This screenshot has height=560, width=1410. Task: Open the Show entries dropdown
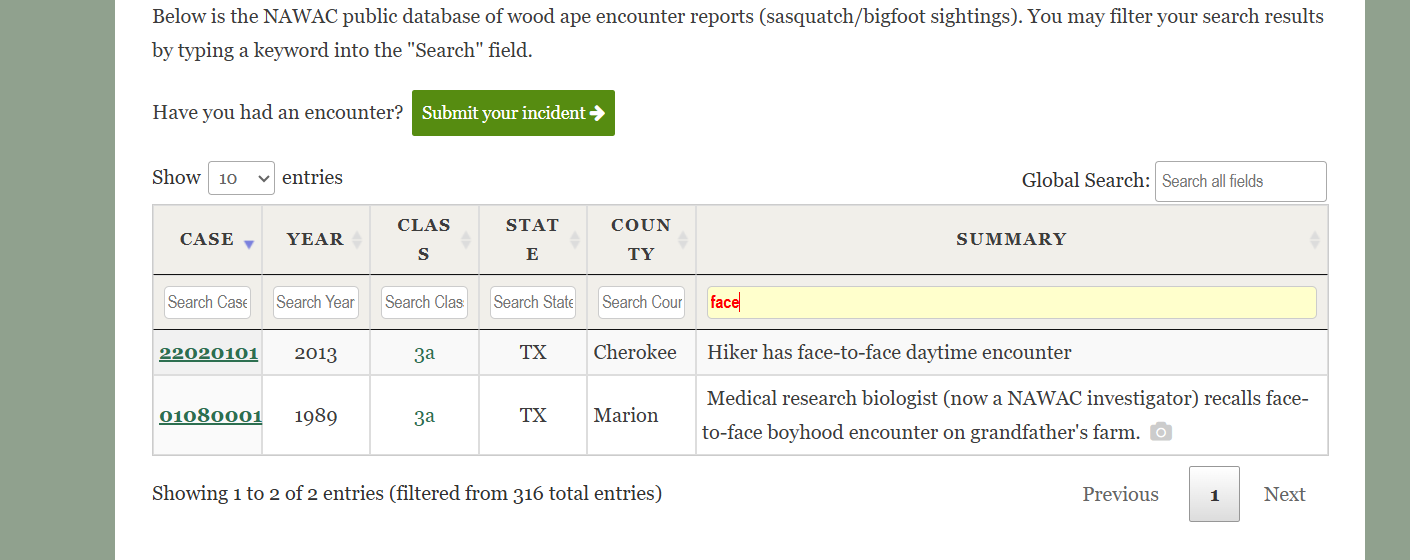pos(241,178)
